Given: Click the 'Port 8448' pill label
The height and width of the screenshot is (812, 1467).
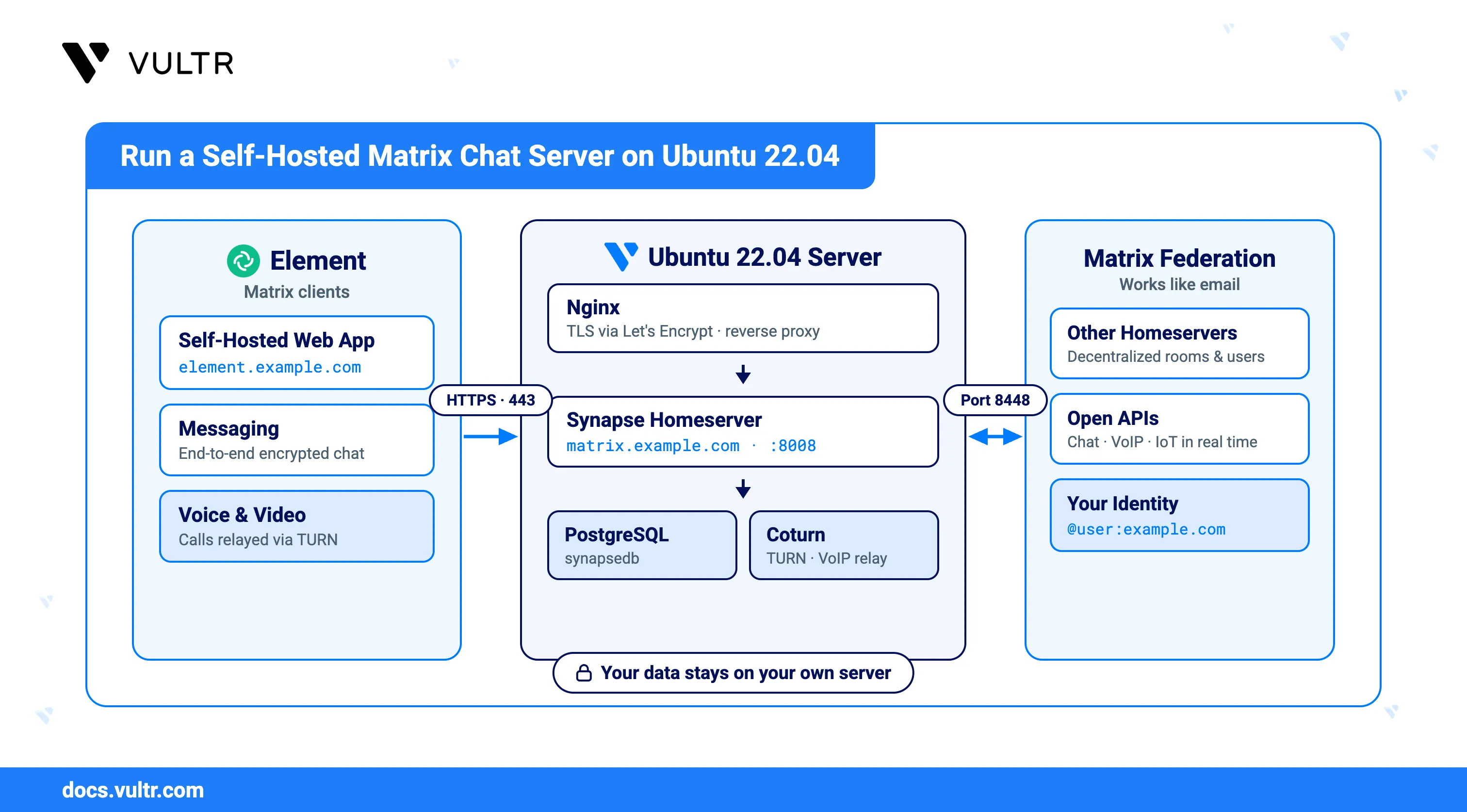Looking at the screenshot, I should pyautogui.click(x=995, y=400).
